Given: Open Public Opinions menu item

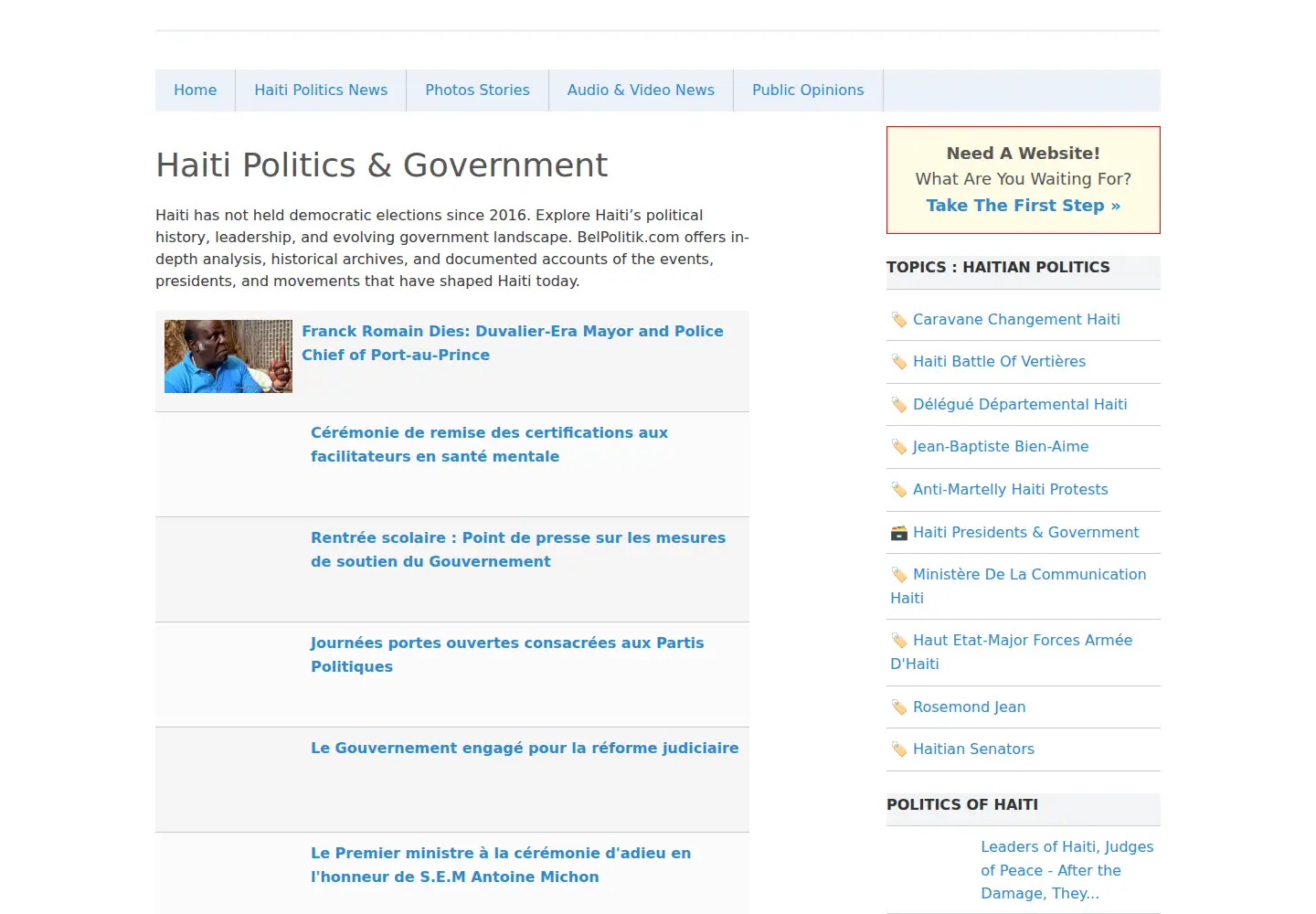Looking at the screenshot, I should click(808, 90).
